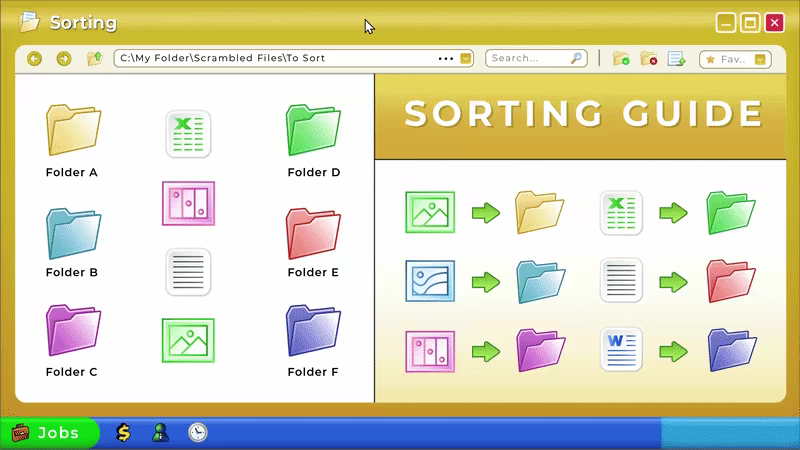Click the purple folder in Sorting Guide
Screen dimensions: 800x450
tap(541, 350)
